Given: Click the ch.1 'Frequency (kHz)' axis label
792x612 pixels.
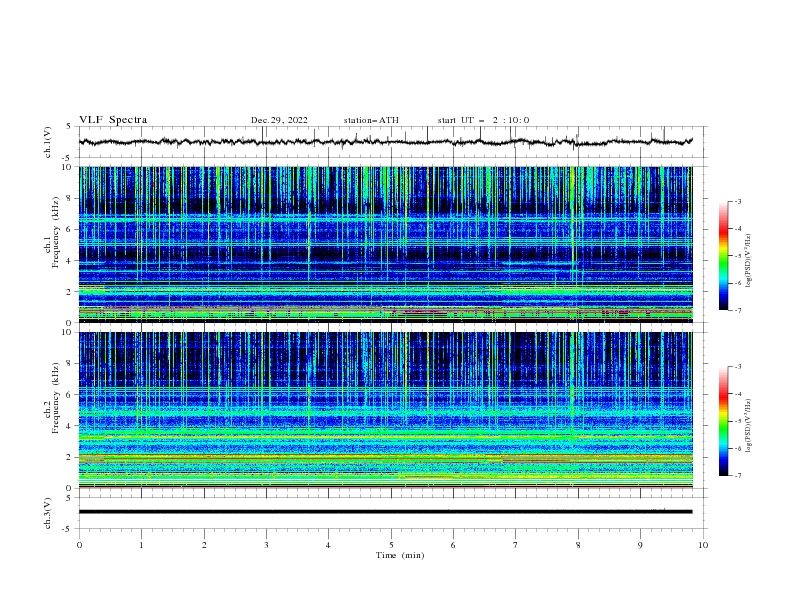Looking at the screenshot, I should (56, 232).
